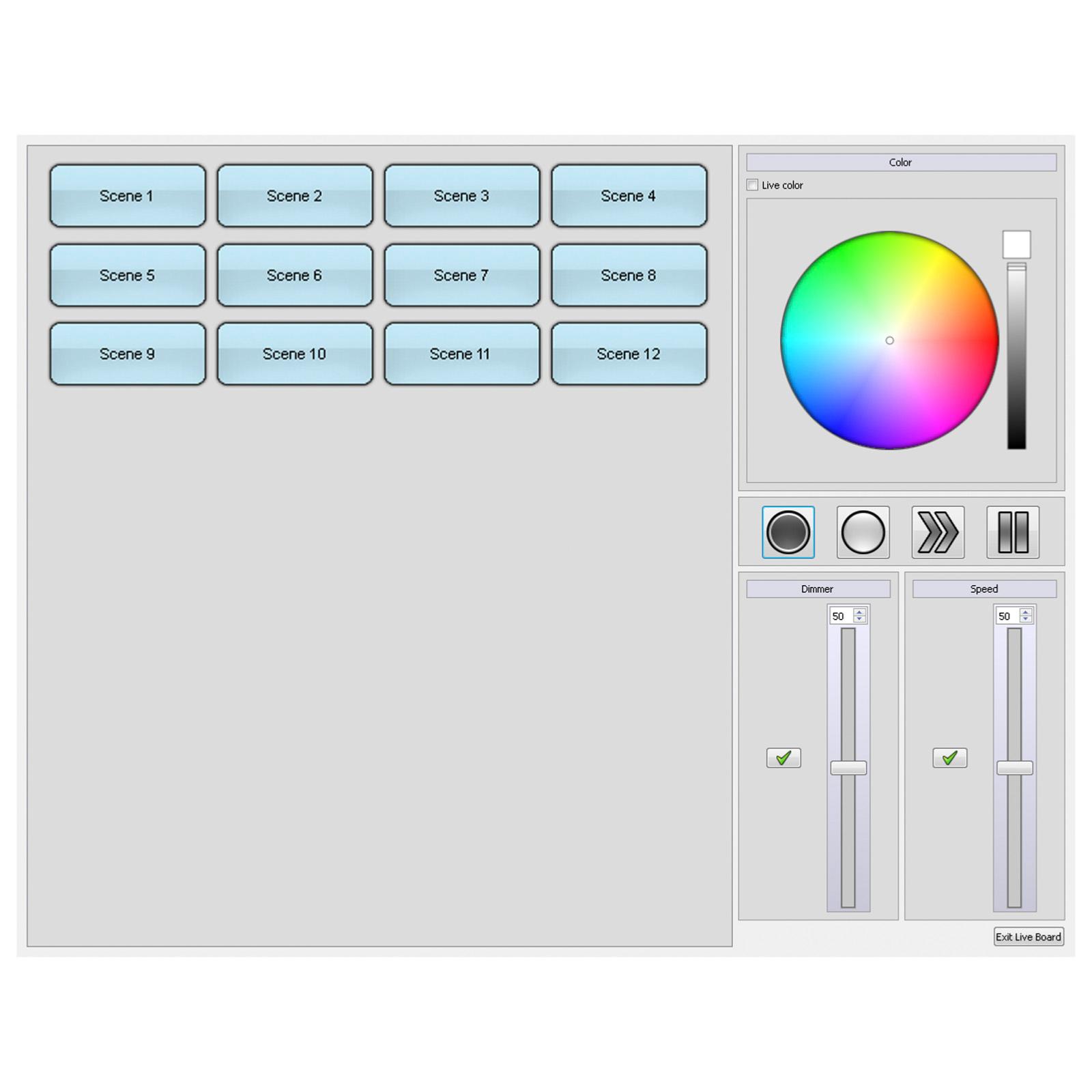Click the Speed slider handle
This screenshot has height=1092, width=1092.
1015,768
